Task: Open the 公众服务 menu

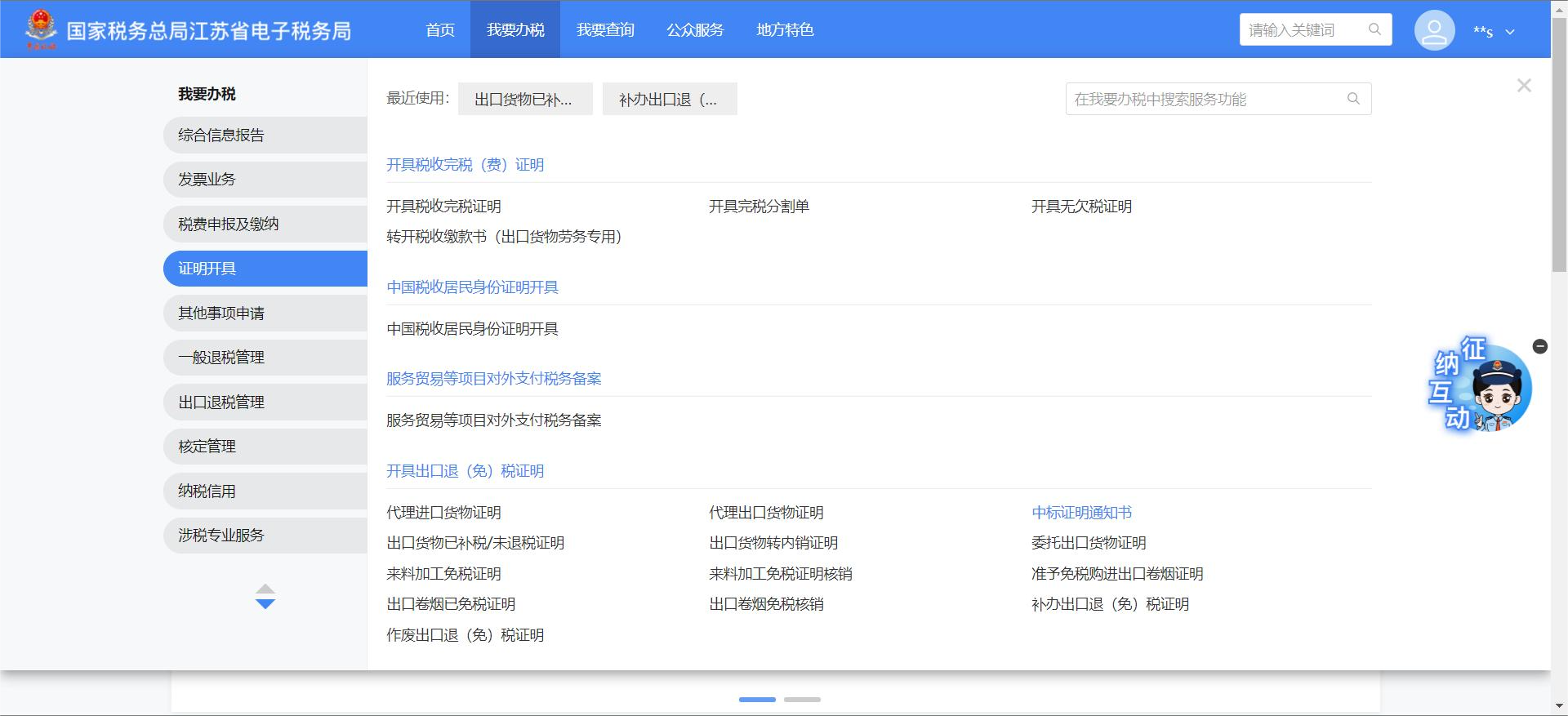Action: [x=695, y=29]
